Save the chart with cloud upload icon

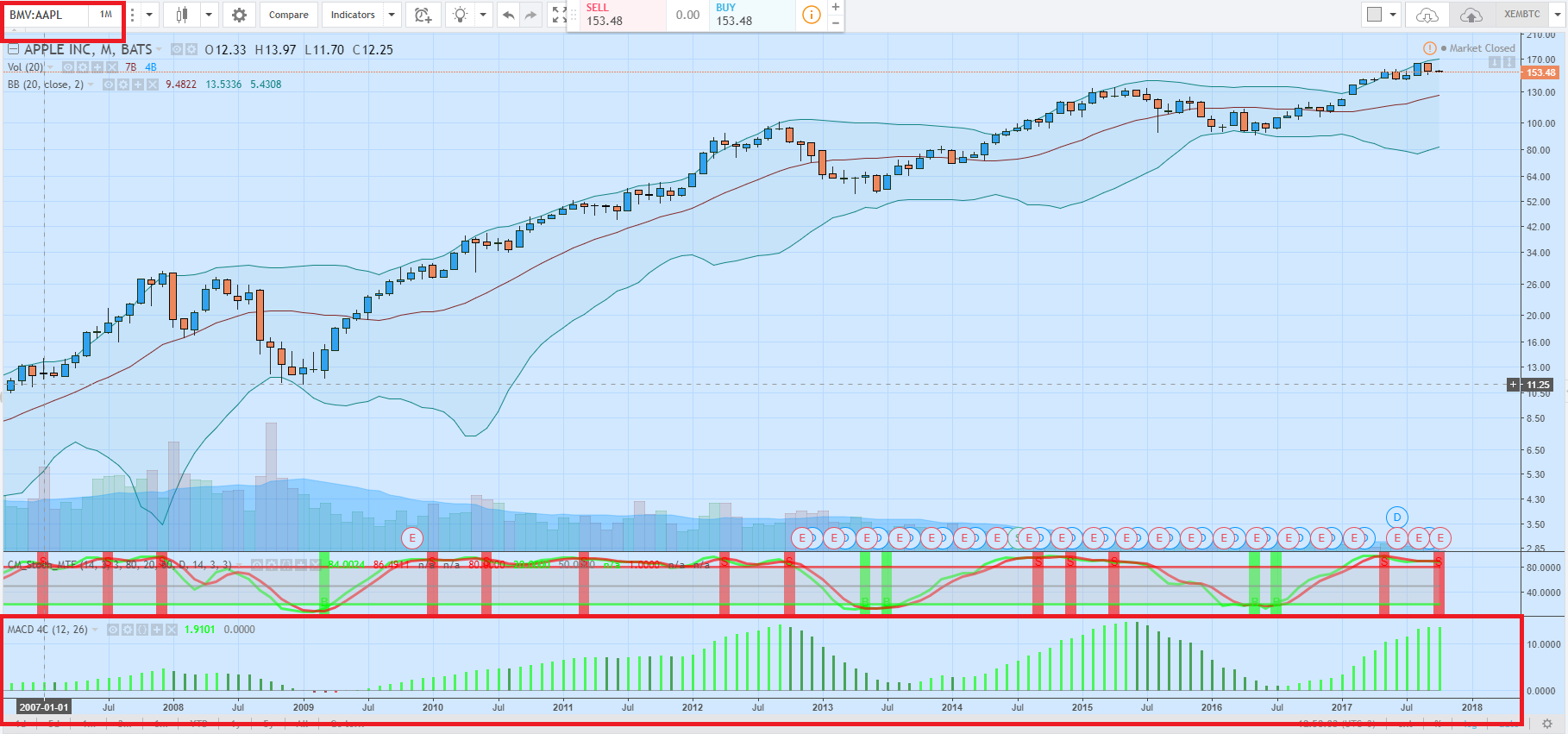coord(1471,15)
